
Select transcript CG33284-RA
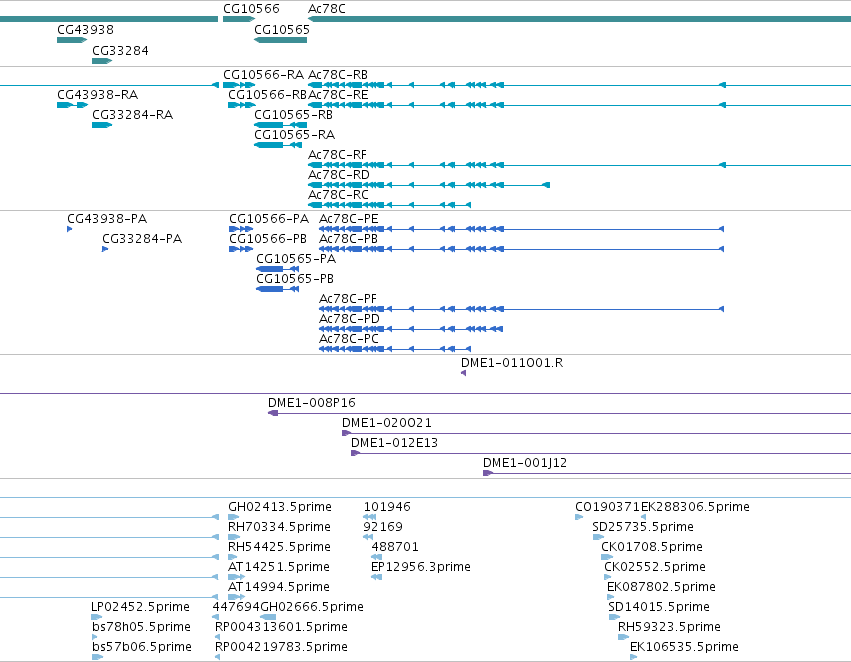pyautogui.click(x=132, y=114)
